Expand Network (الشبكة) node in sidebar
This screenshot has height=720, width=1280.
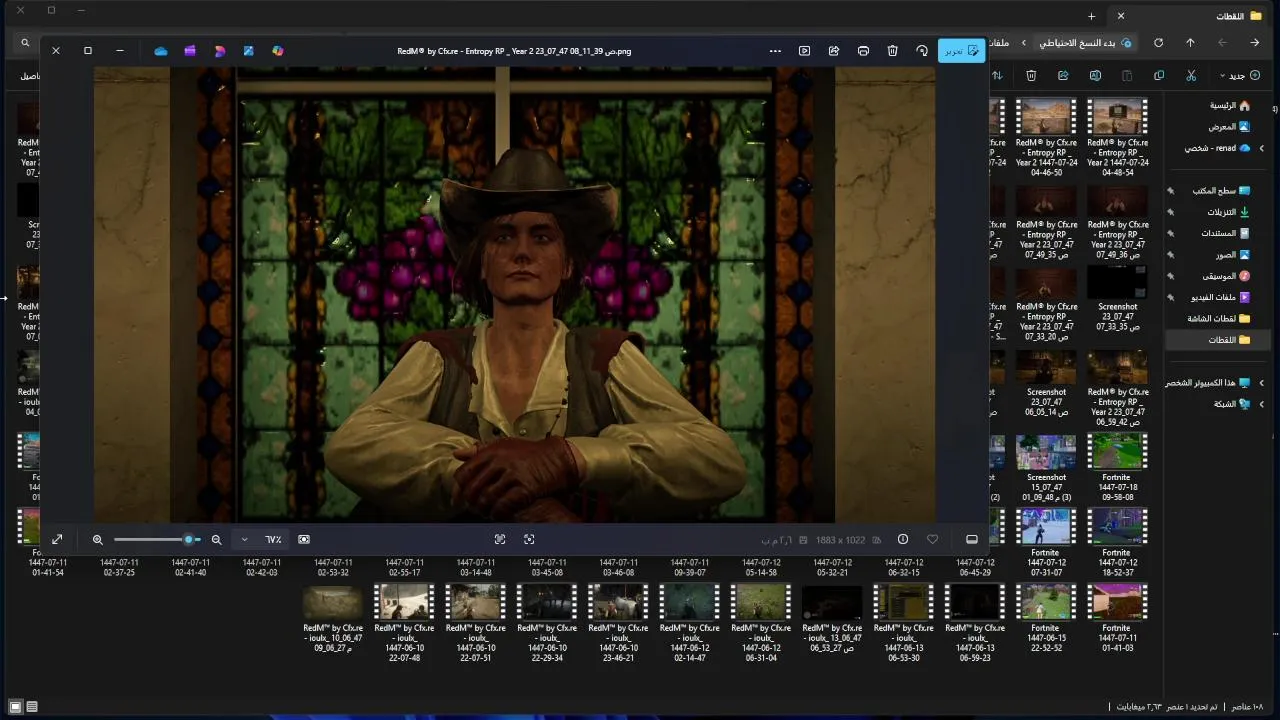click(1261, 404)
